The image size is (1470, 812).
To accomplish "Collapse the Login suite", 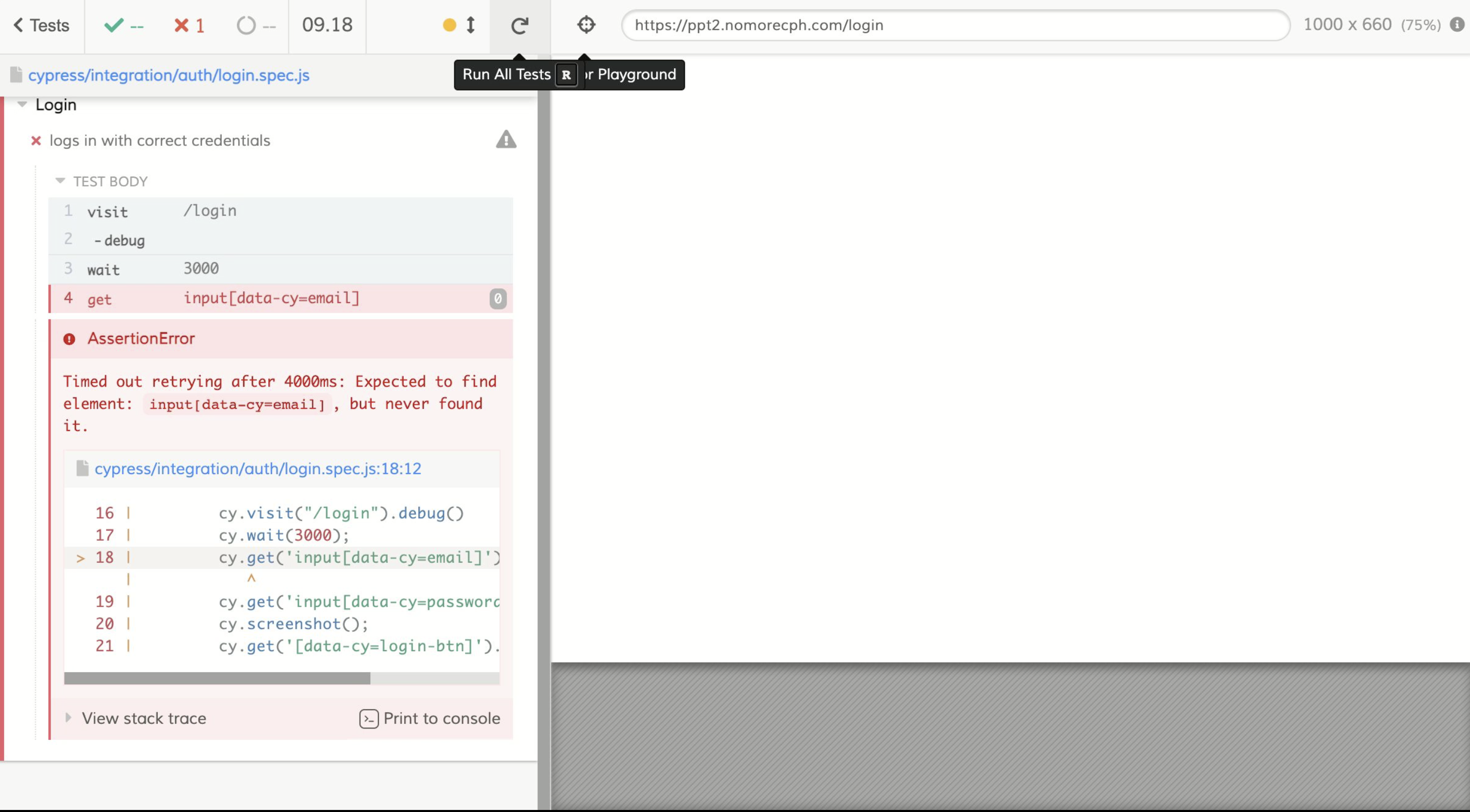I will pos(56,105).
